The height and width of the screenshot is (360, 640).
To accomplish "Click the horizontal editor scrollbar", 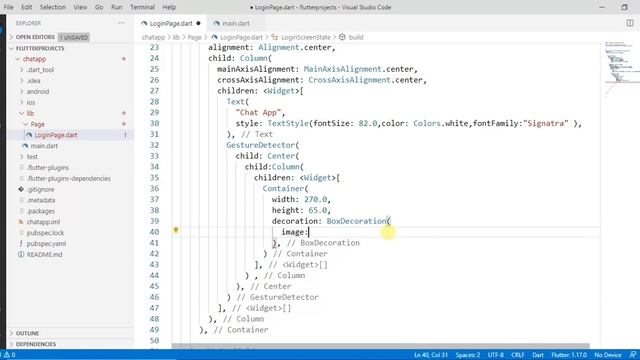I will click(x=380, y=346).
